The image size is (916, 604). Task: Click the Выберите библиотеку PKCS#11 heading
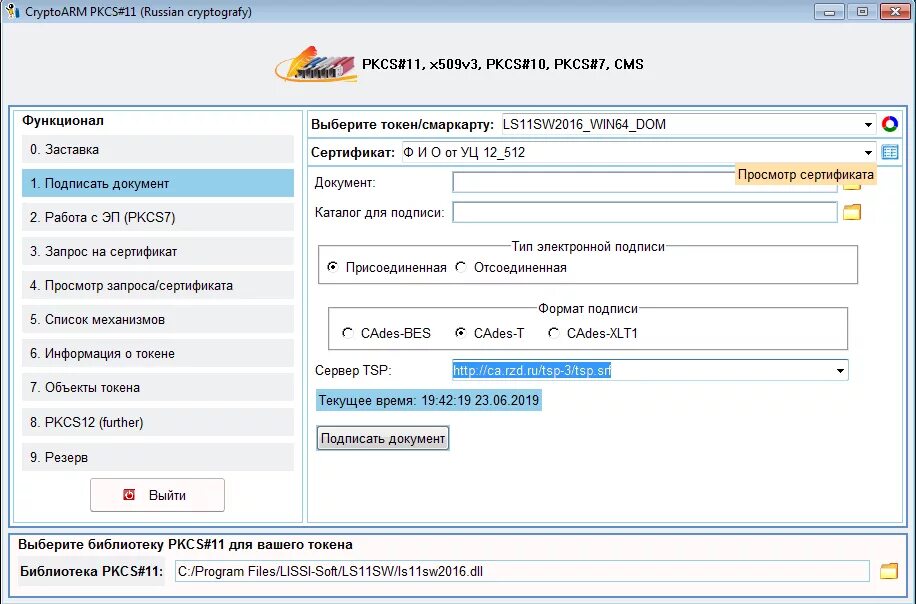[x=185, y=544]
